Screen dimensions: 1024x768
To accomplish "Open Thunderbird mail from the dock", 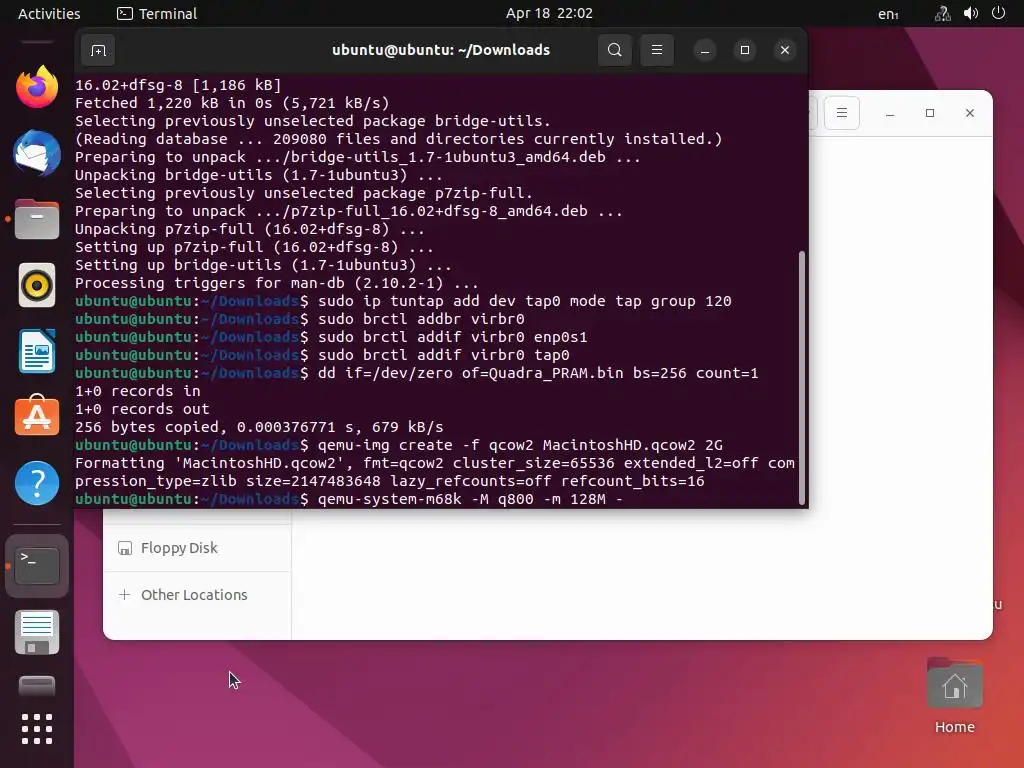I will tap(37, 153).
